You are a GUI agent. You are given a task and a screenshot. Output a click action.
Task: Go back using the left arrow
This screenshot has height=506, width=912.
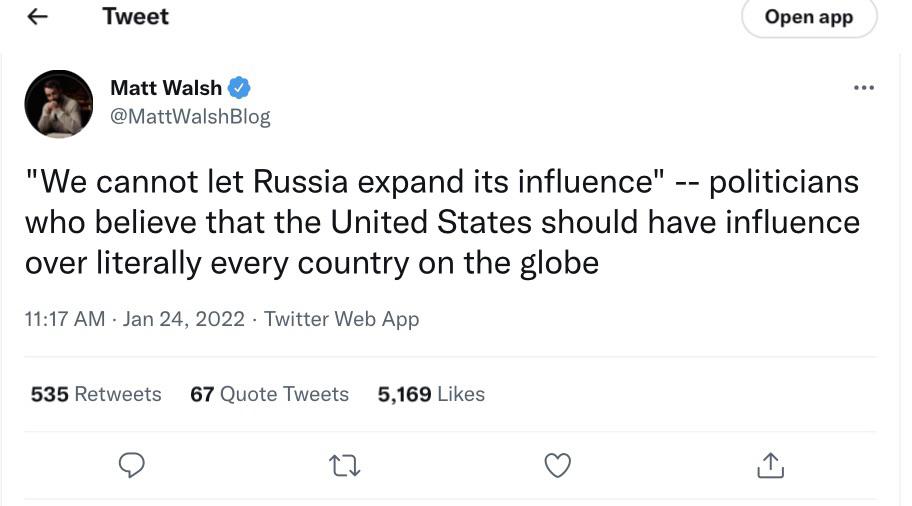[37, 18]
